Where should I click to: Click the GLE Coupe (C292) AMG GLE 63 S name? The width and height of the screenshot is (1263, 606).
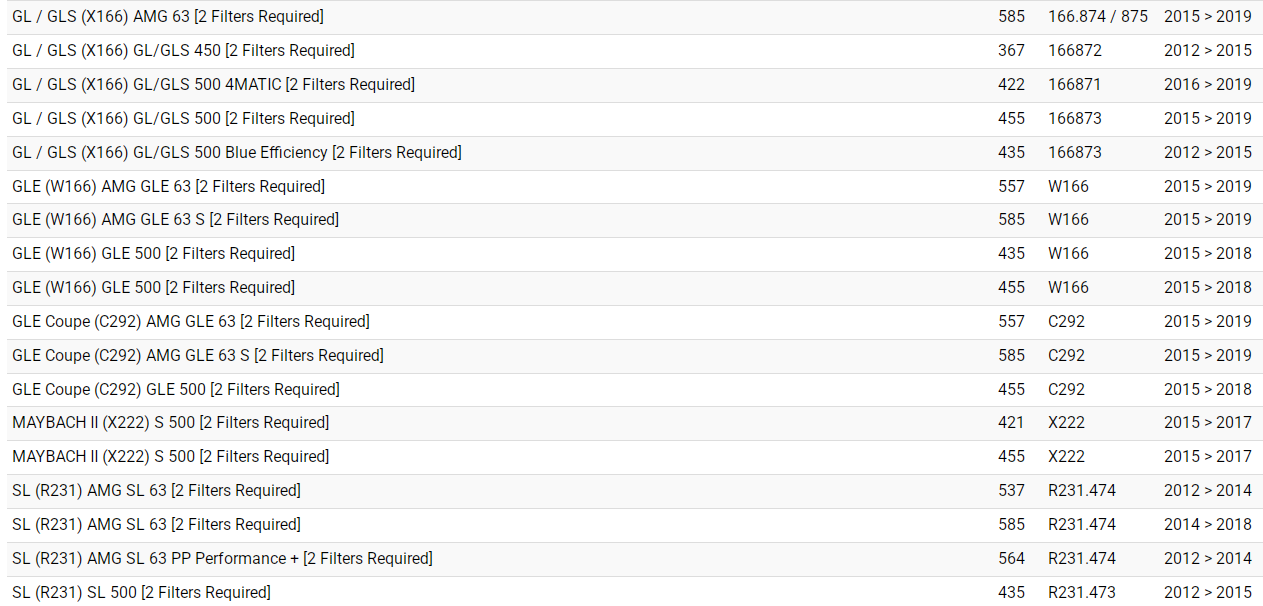197,356
